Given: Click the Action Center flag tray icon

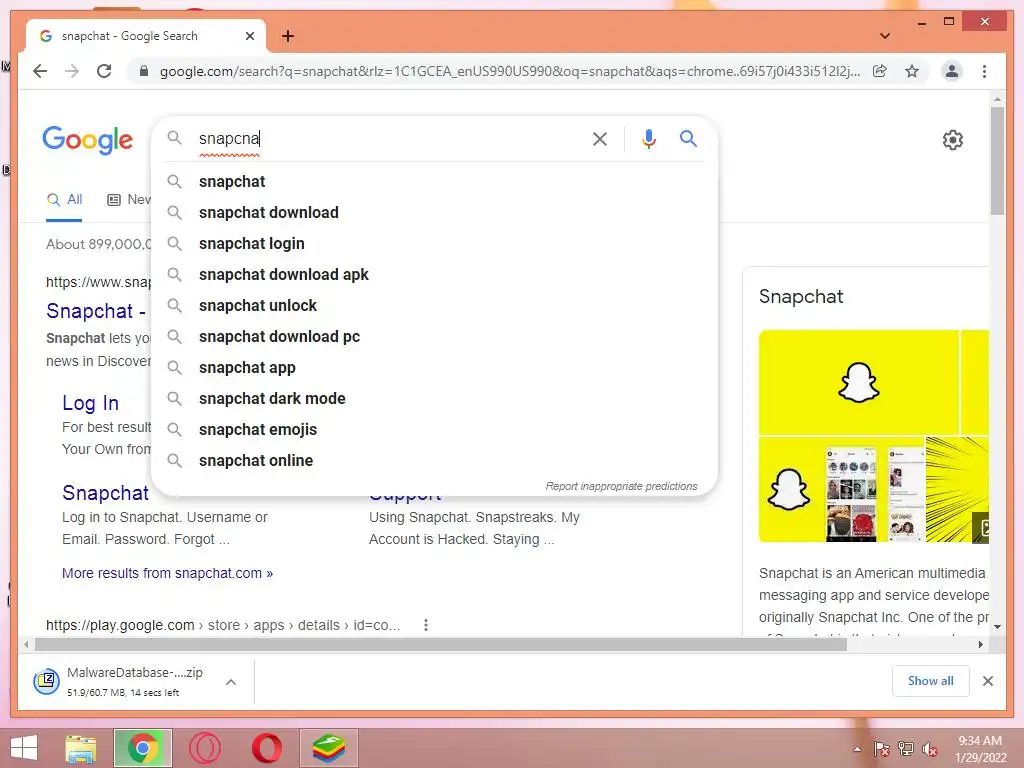Looking at the screenshot, I should coord(882,749).
